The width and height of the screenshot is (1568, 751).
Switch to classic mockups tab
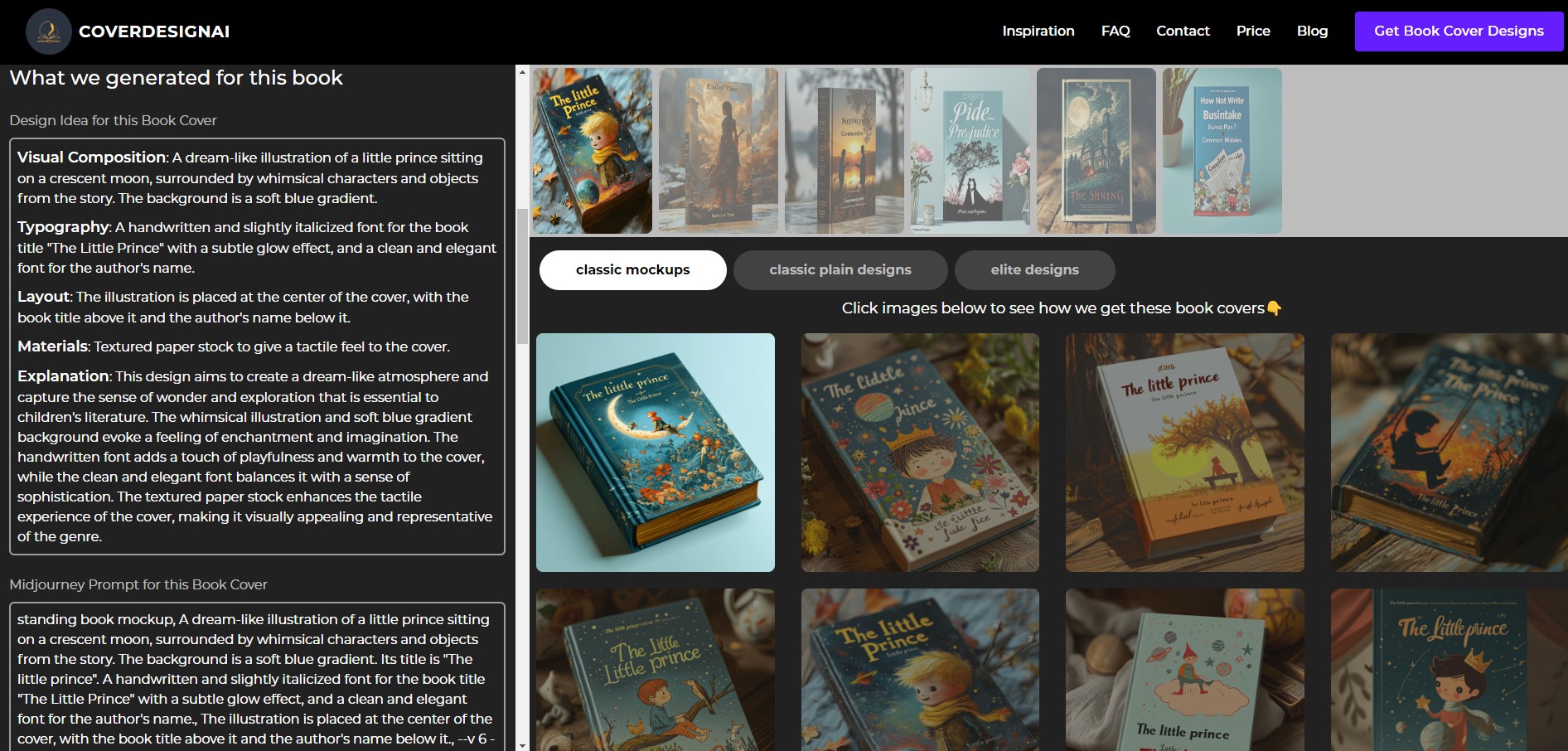click(633, 270)
